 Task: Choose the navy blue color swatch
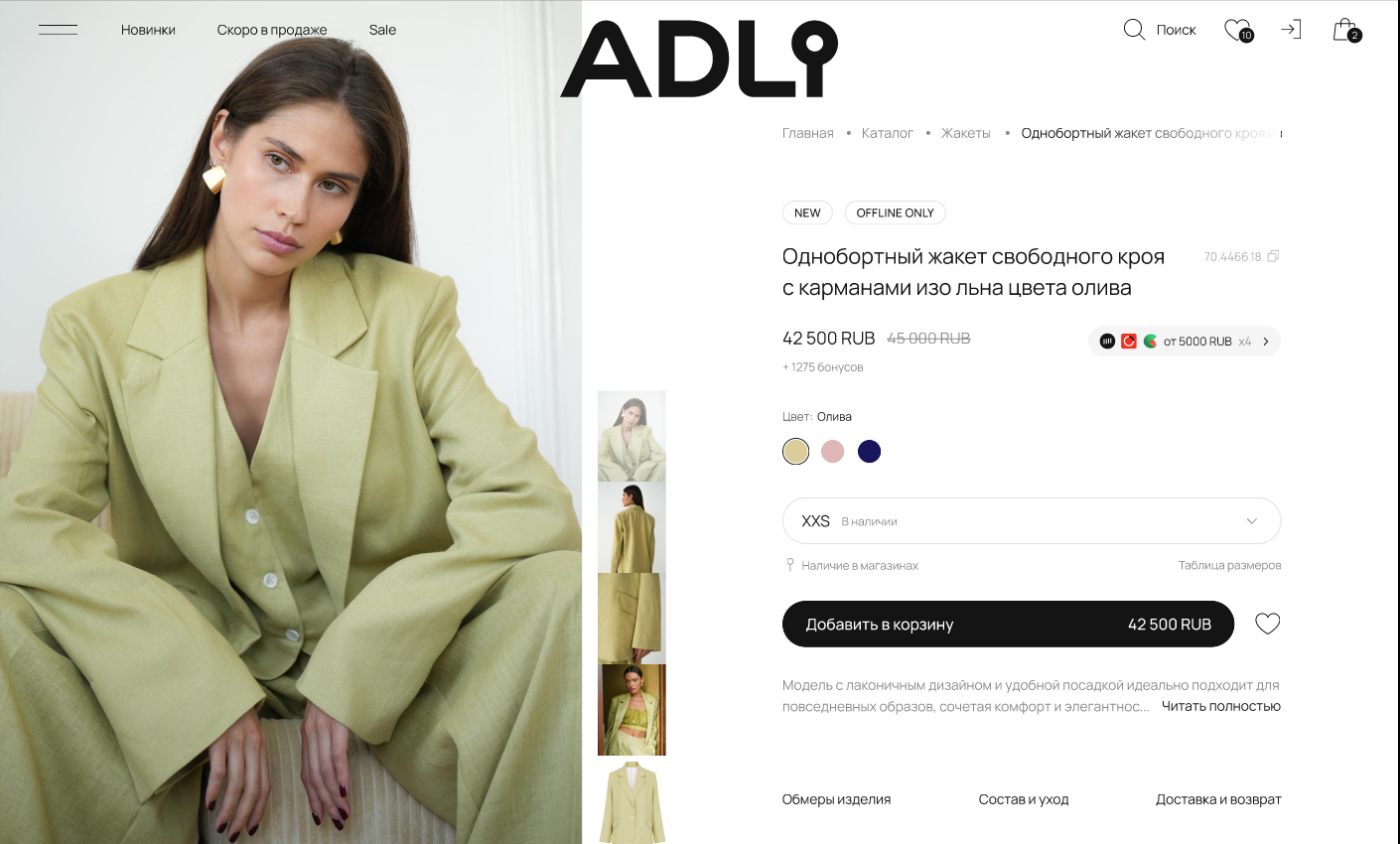point(869,452)
